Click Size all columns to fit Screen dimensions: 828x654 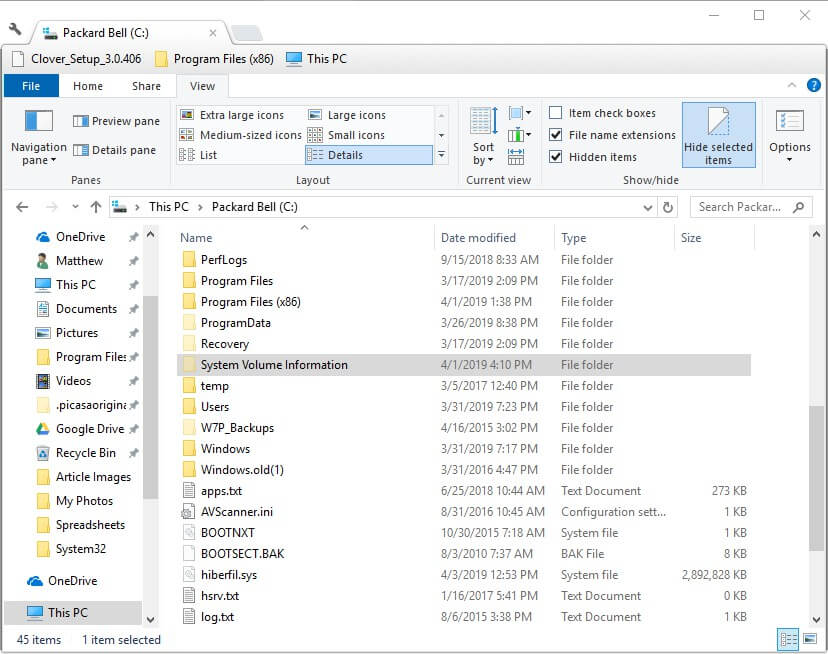coord(516,157)
